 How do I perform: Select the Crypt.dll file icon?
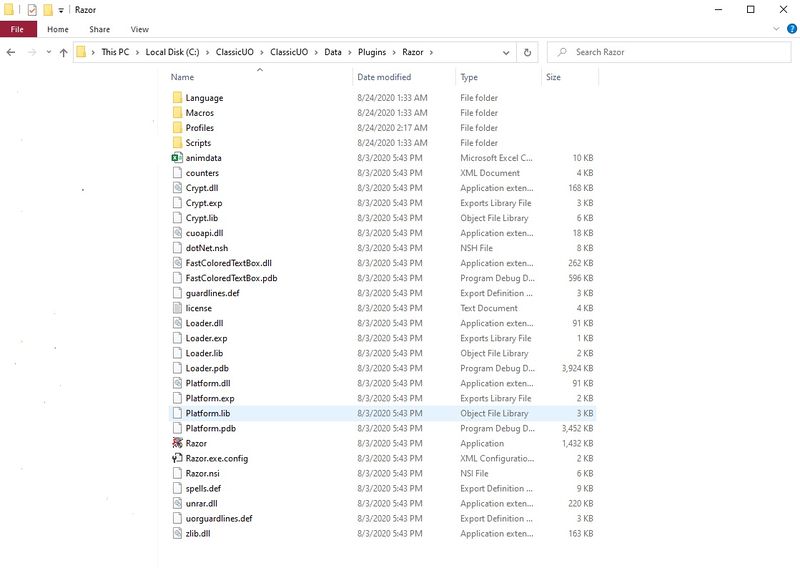tap(177, 188)
